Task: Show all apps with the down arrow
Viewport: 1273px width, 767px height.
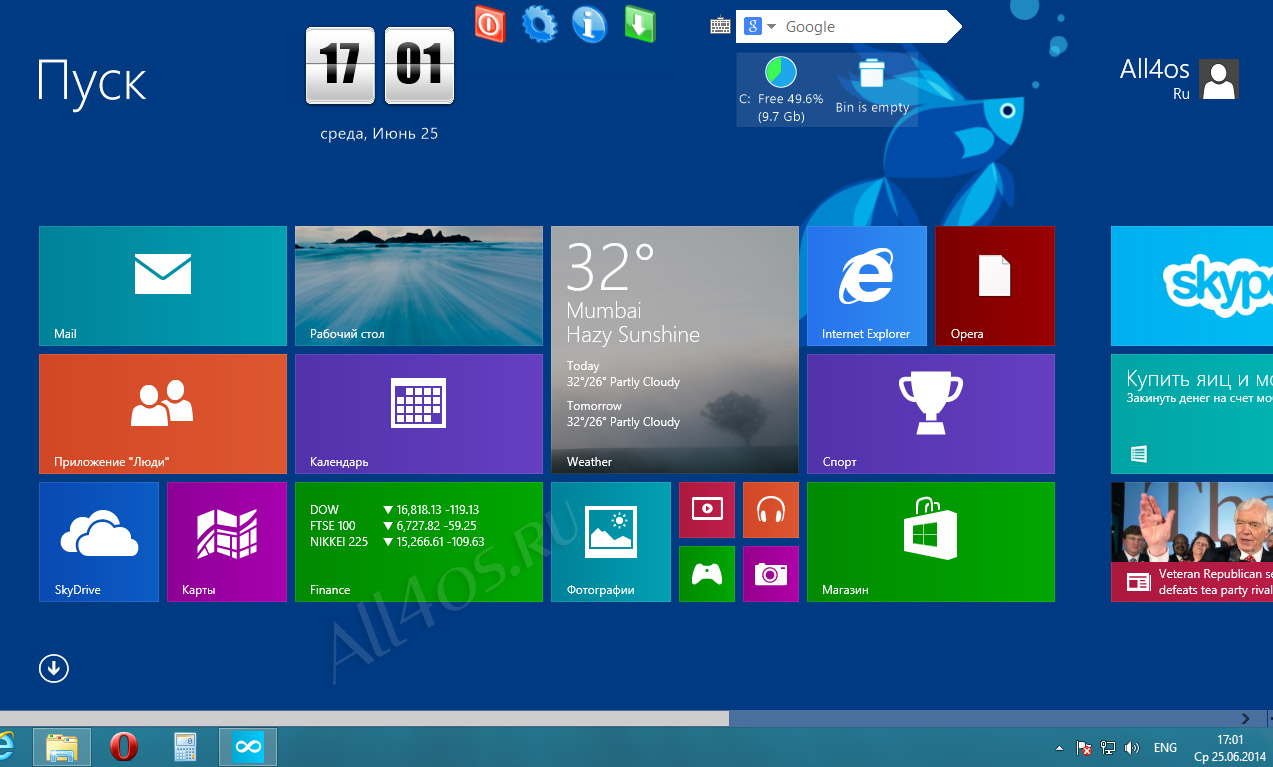Action: tap(54, 668)
